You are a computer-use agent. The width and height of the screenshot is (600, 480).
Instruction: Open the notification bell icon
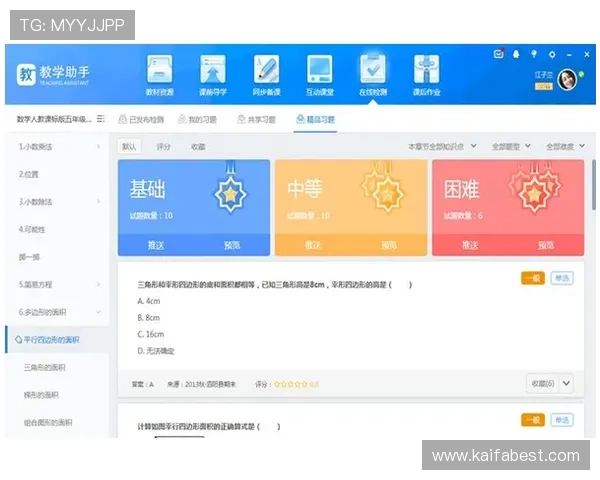(516, 54)
